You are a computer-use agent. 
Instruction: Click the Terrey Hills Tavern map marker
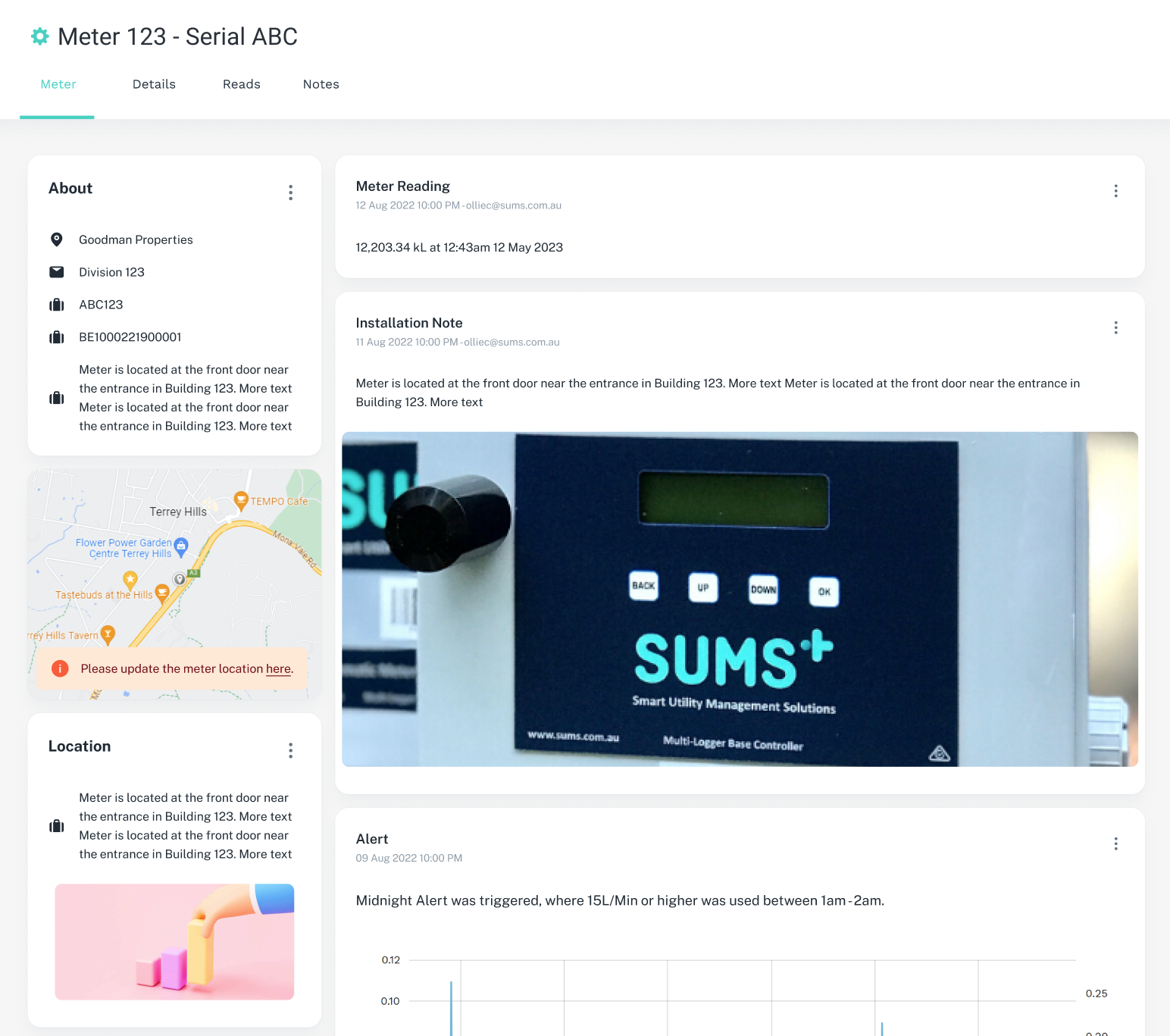(108, 634)
